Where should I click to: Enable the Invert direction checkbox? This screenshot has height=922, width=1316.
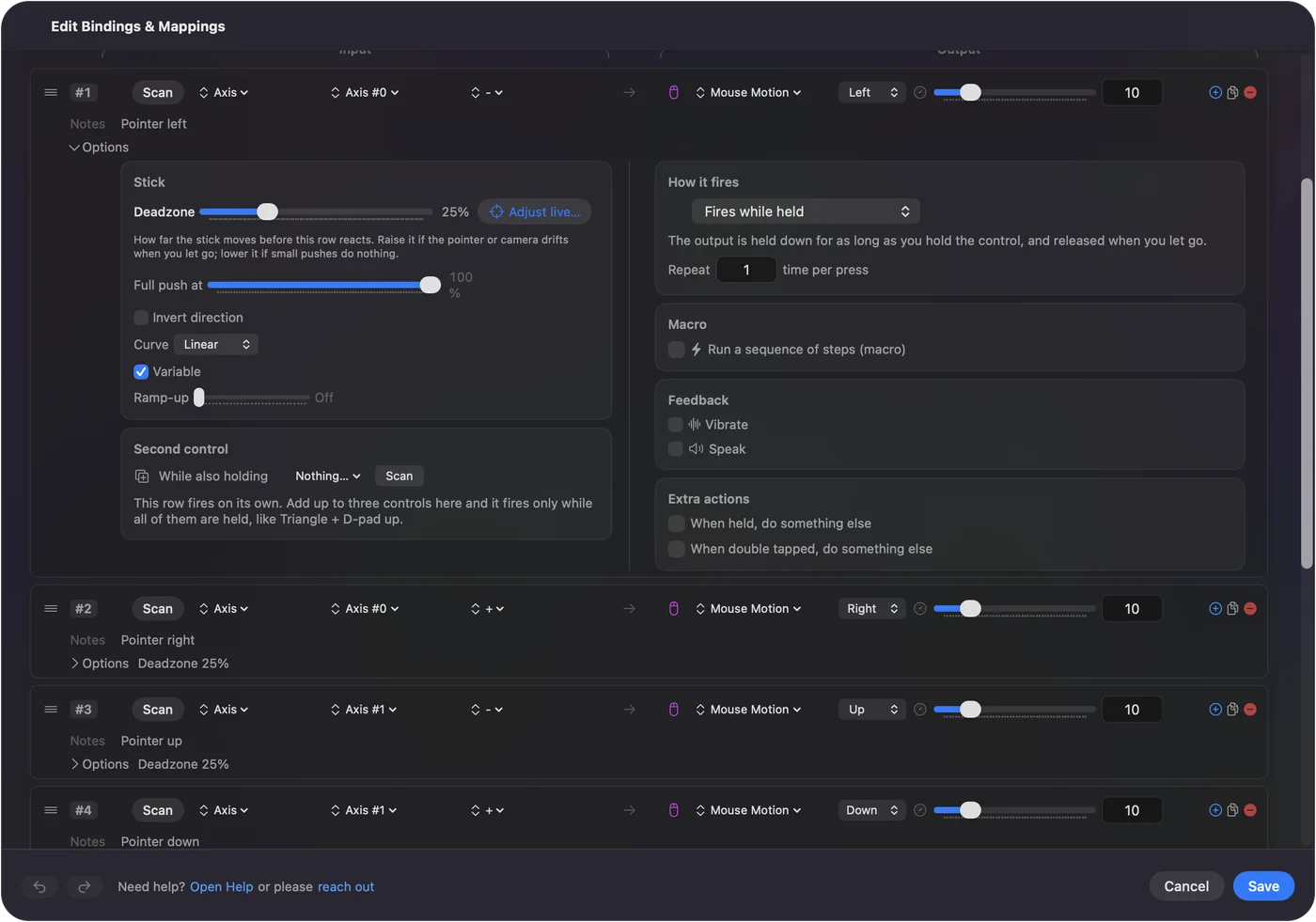coord(141,318)
